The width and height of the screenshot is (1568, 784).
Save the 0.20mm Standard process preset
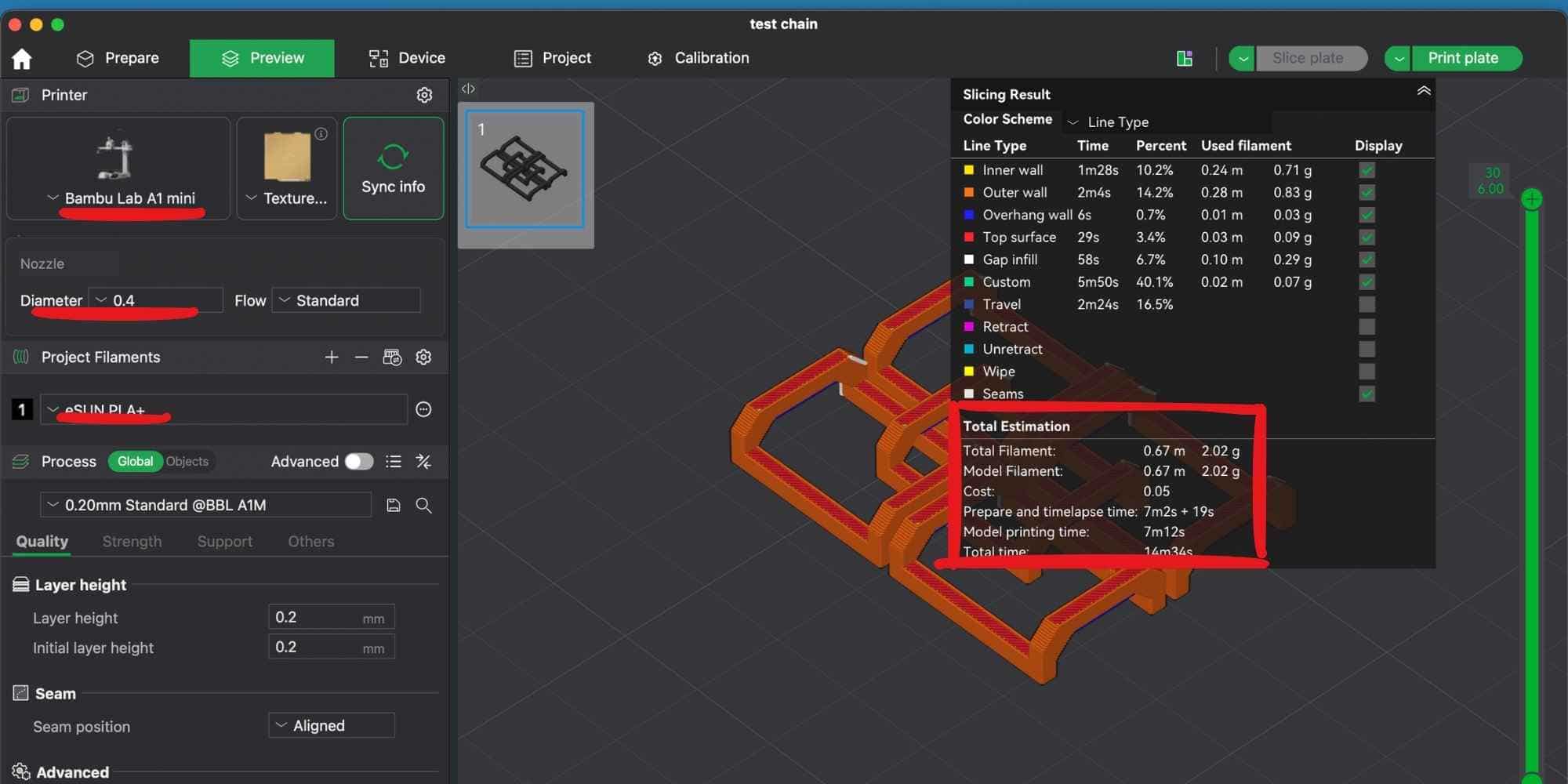pos(394,506)
